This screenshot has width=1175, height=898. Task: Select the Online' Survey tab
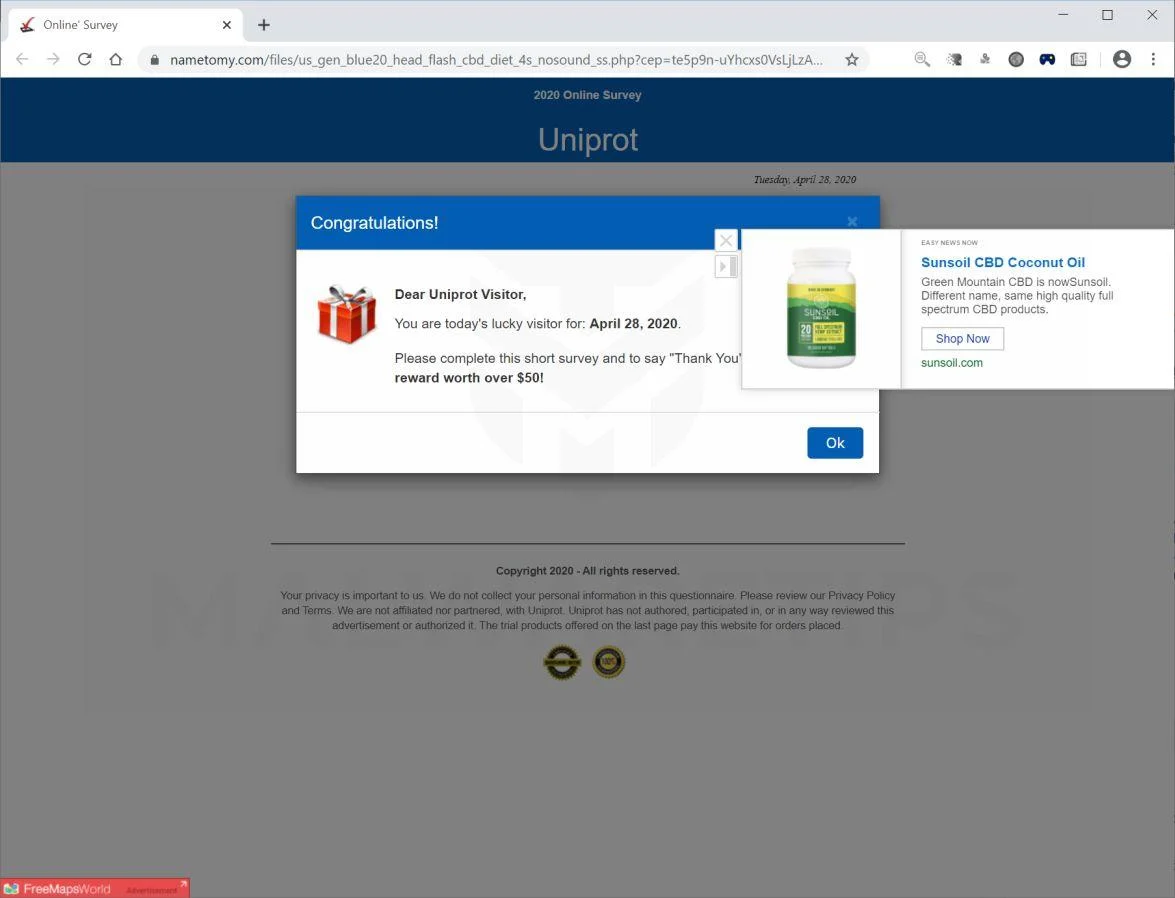[x=126, y=25]
